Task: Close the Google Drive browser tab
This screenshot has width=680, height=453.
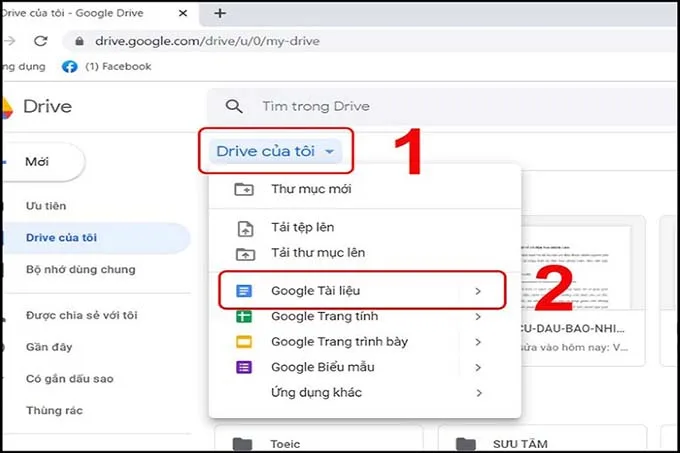Action: click(183, 13)
